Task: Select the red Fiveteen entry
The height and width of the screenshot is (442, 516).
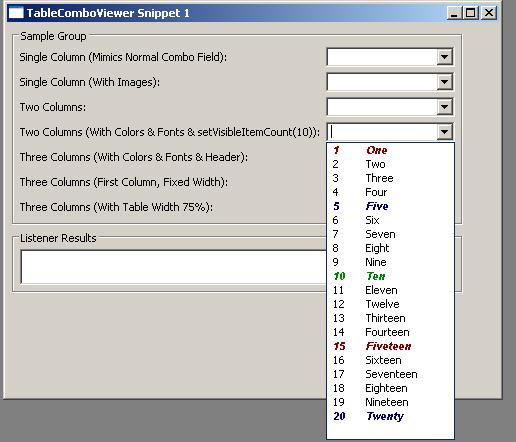Action: click(390, 346)
